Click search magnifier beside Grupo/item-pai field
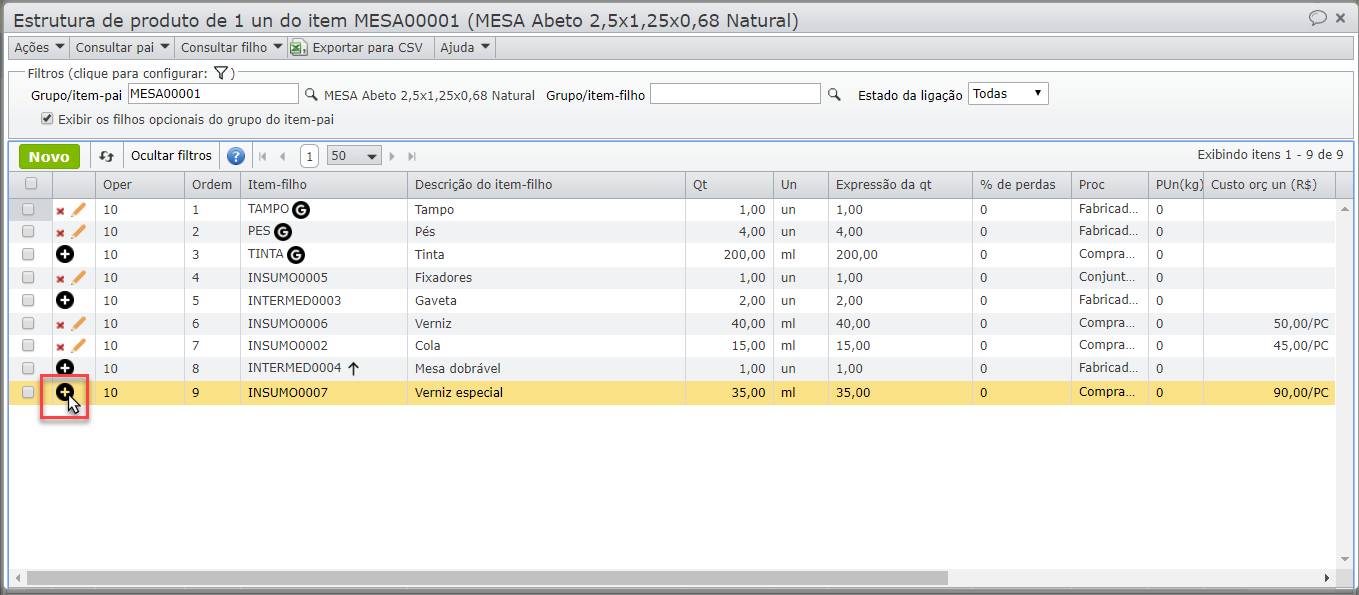The image size is (1359, 595). (311, 95)
